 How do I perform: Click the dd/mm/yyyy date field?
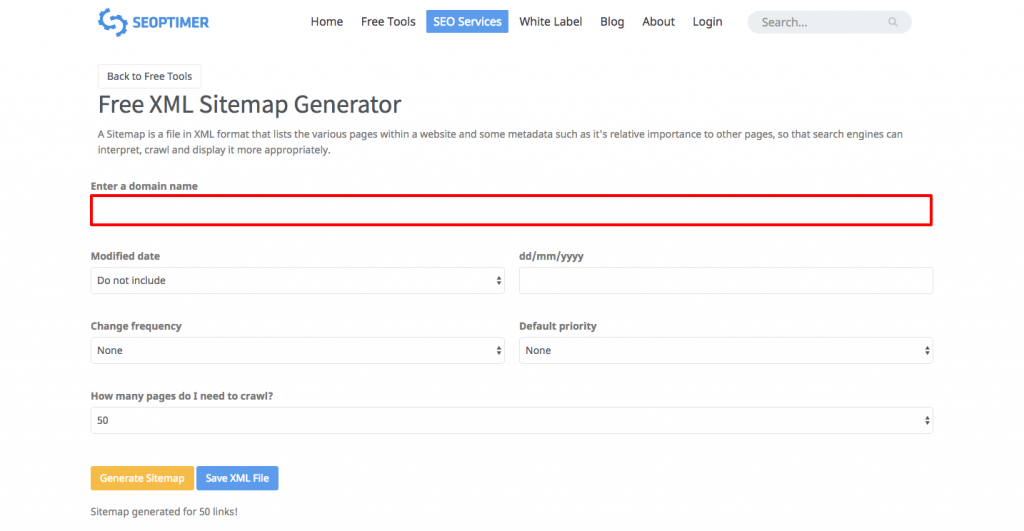pos(725,281)
